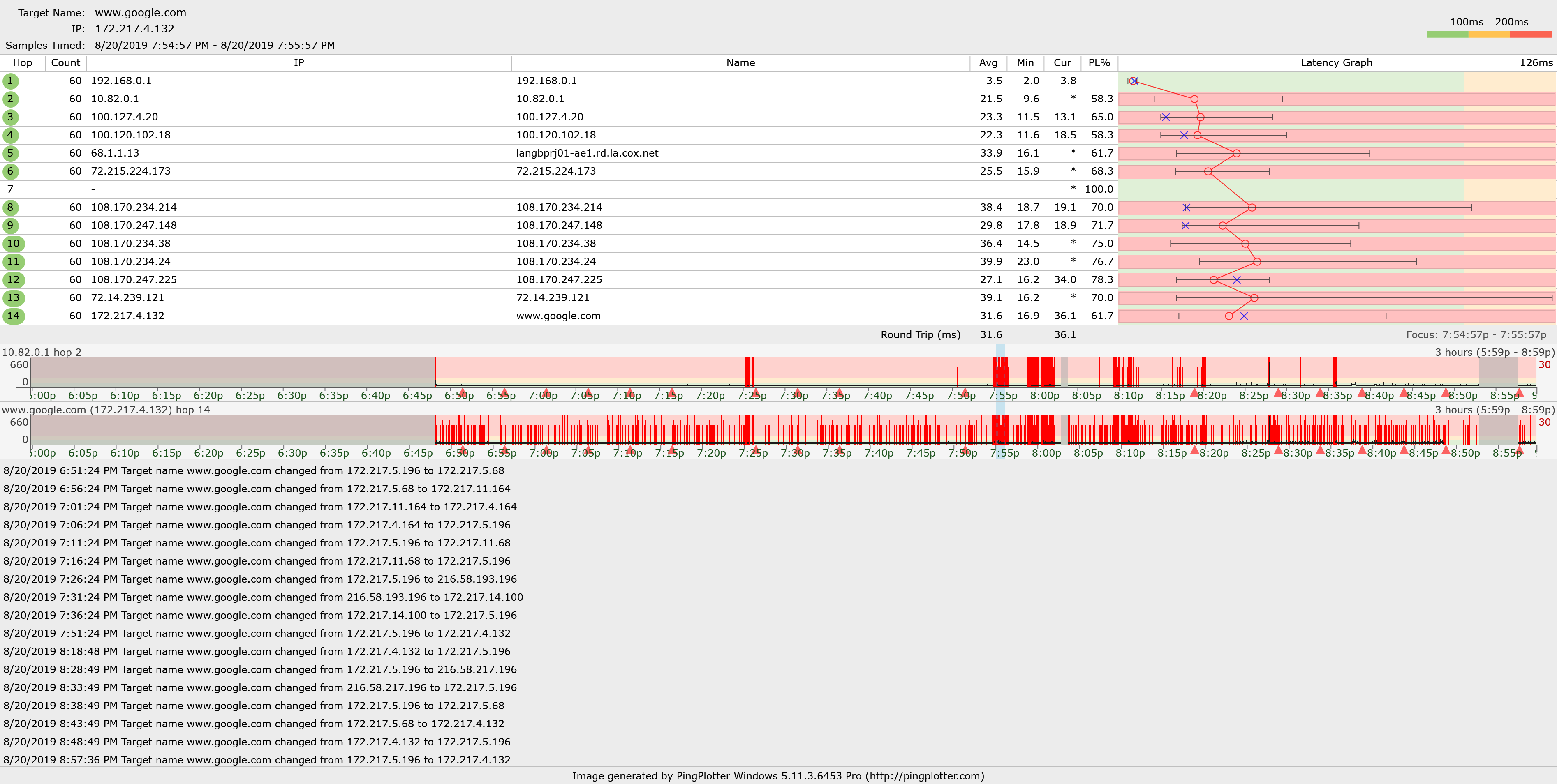Click the 8:20p red triangle marker on hop 2 timeline
Image resolution: width=1557 pixels, height=784 pixels.
point(1194,392)
